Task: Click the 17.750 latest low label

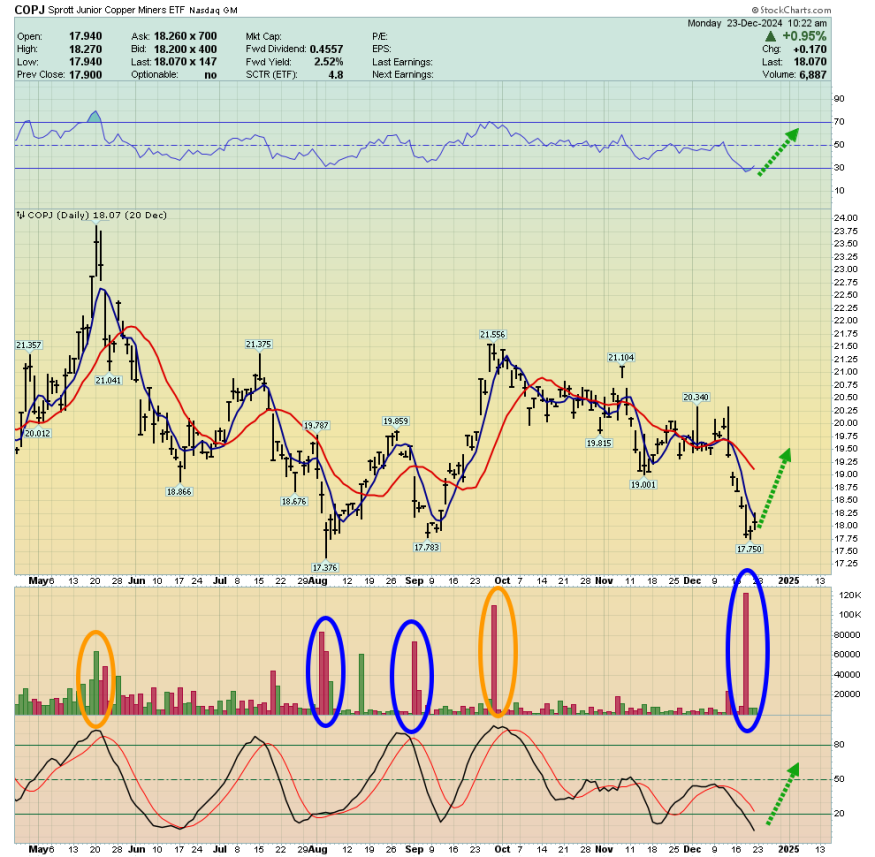Action: [x=749, y=549]
